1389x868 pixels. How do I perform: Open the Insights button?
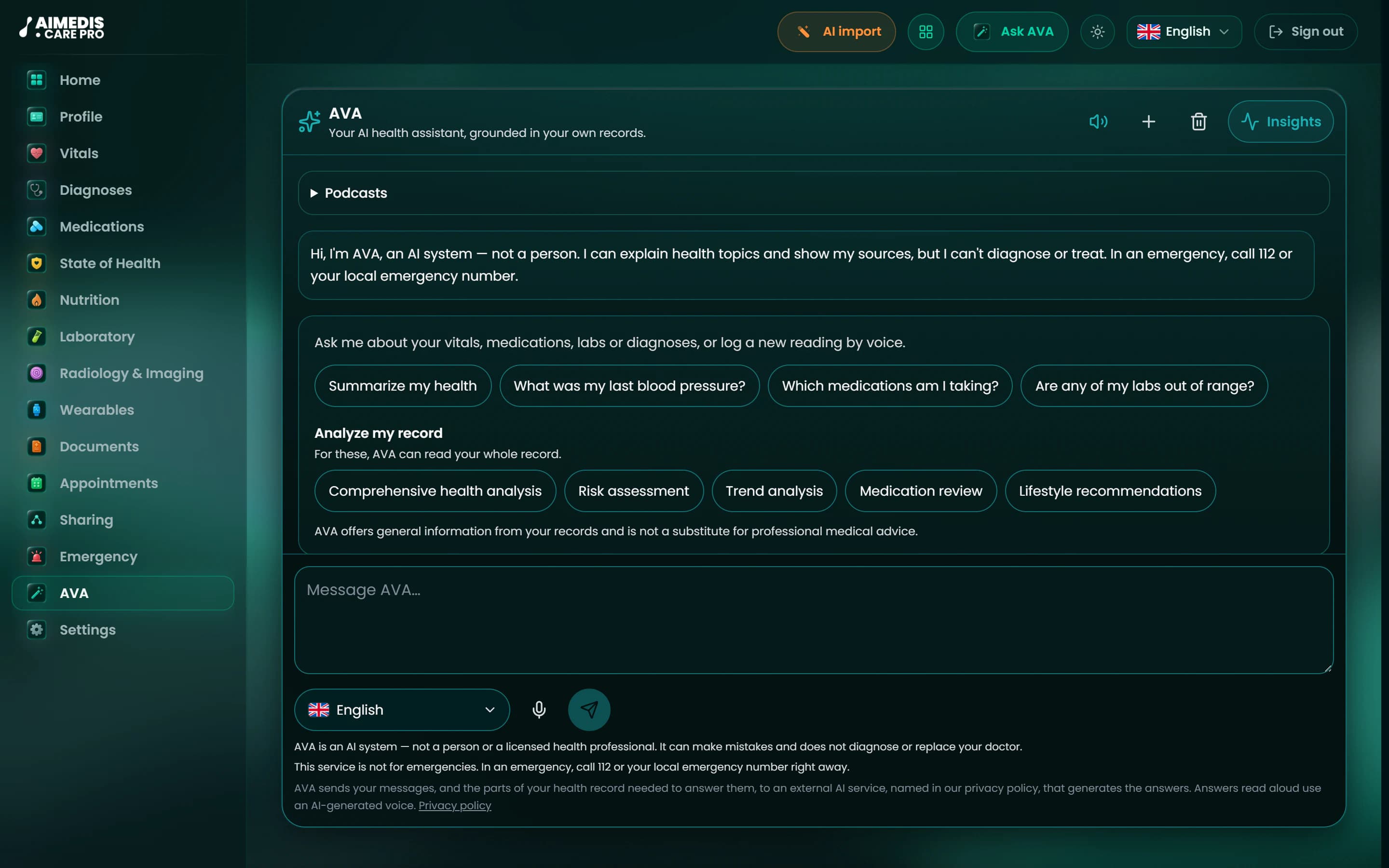point(1280,122)
